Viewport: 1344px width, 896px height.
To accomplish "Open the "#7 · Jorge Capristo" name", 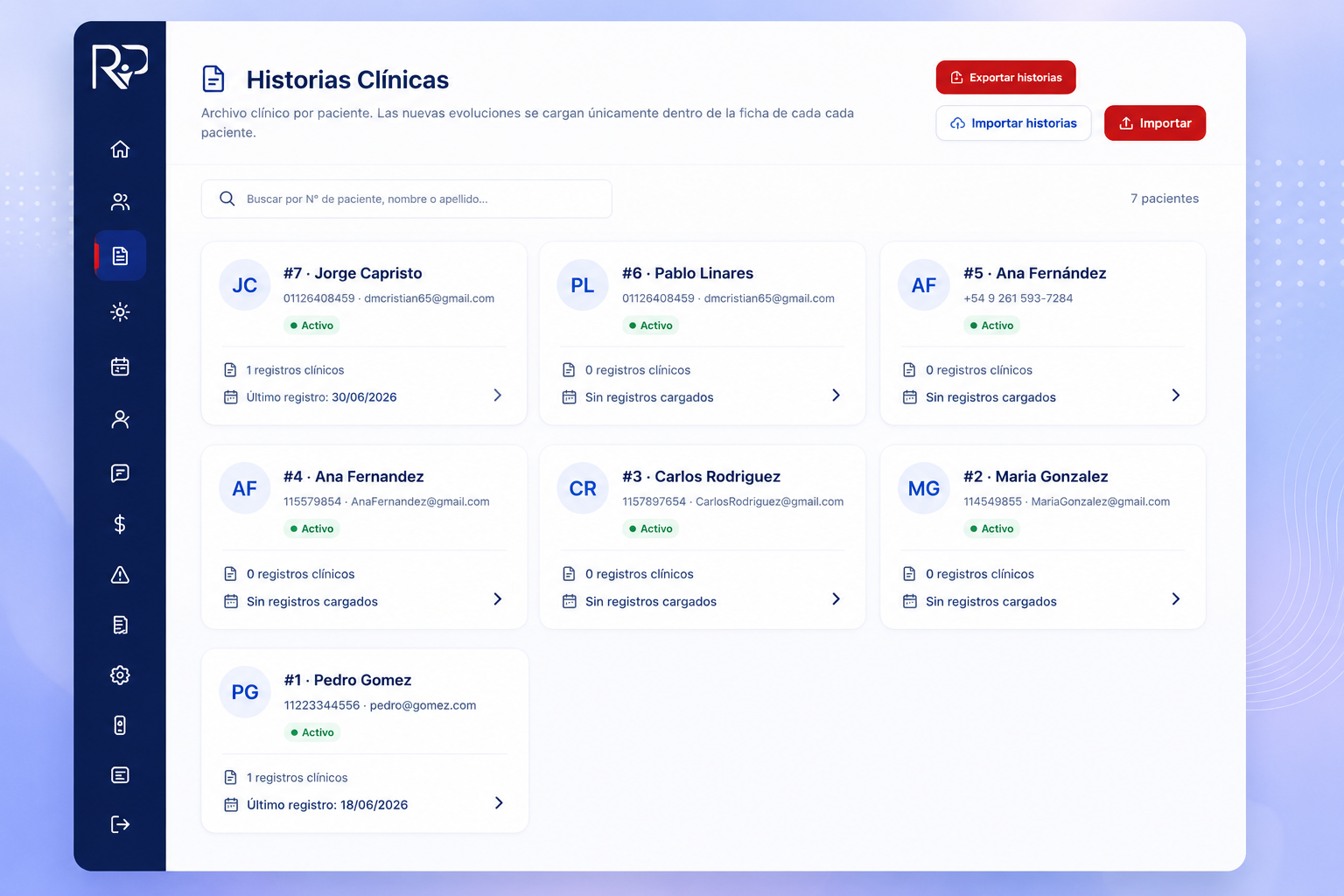I will [353, 273].
